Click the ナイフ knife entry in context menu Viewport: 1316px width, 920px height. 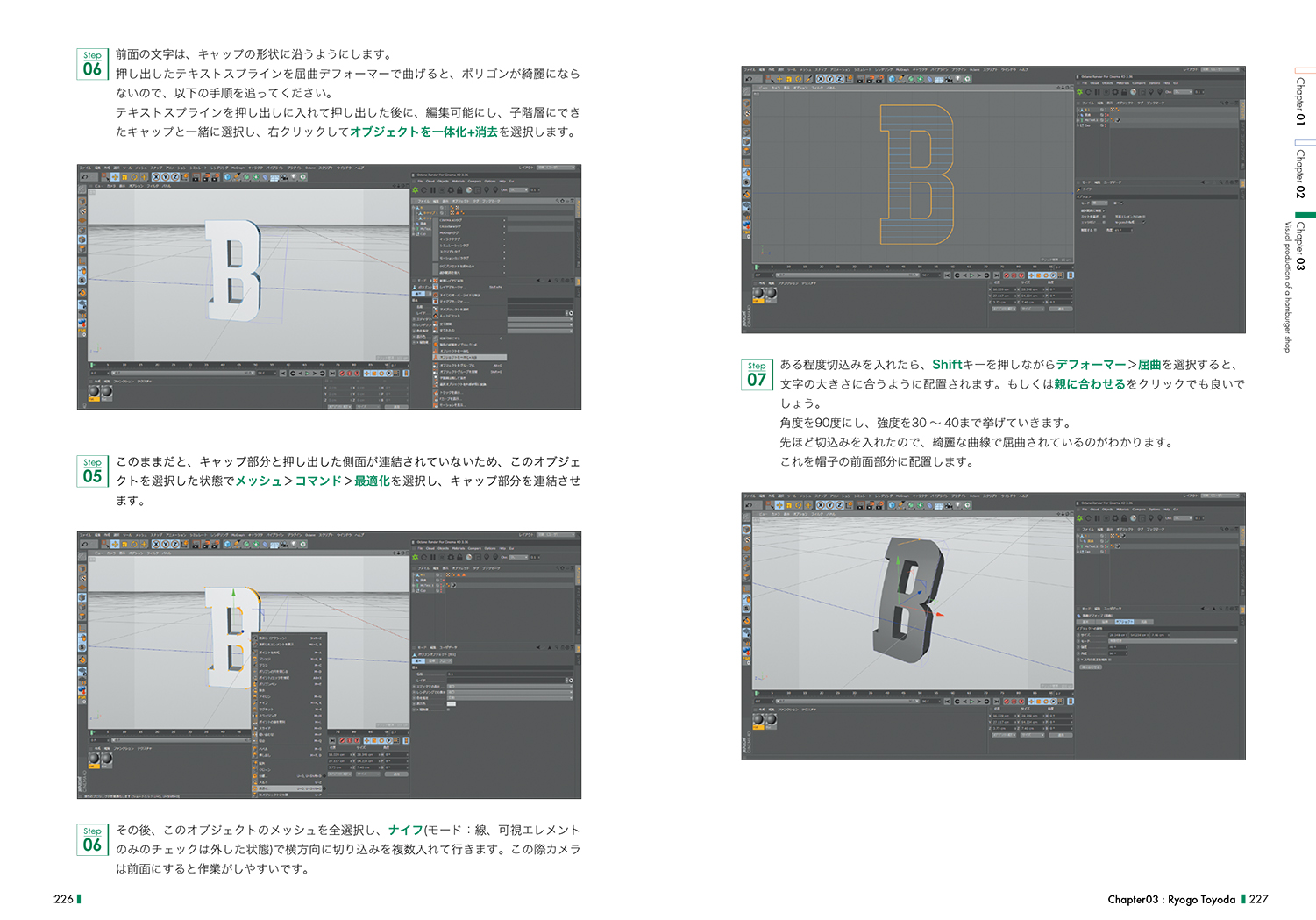[264, 702]
